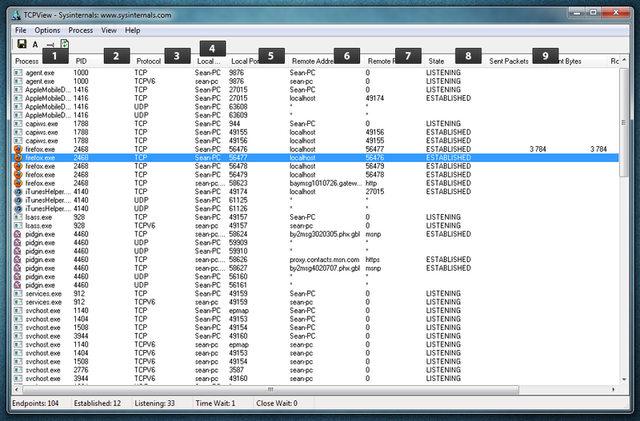Click local port 61125 of iTunesHelper
The image size is (640, 421).
[238, 200]
